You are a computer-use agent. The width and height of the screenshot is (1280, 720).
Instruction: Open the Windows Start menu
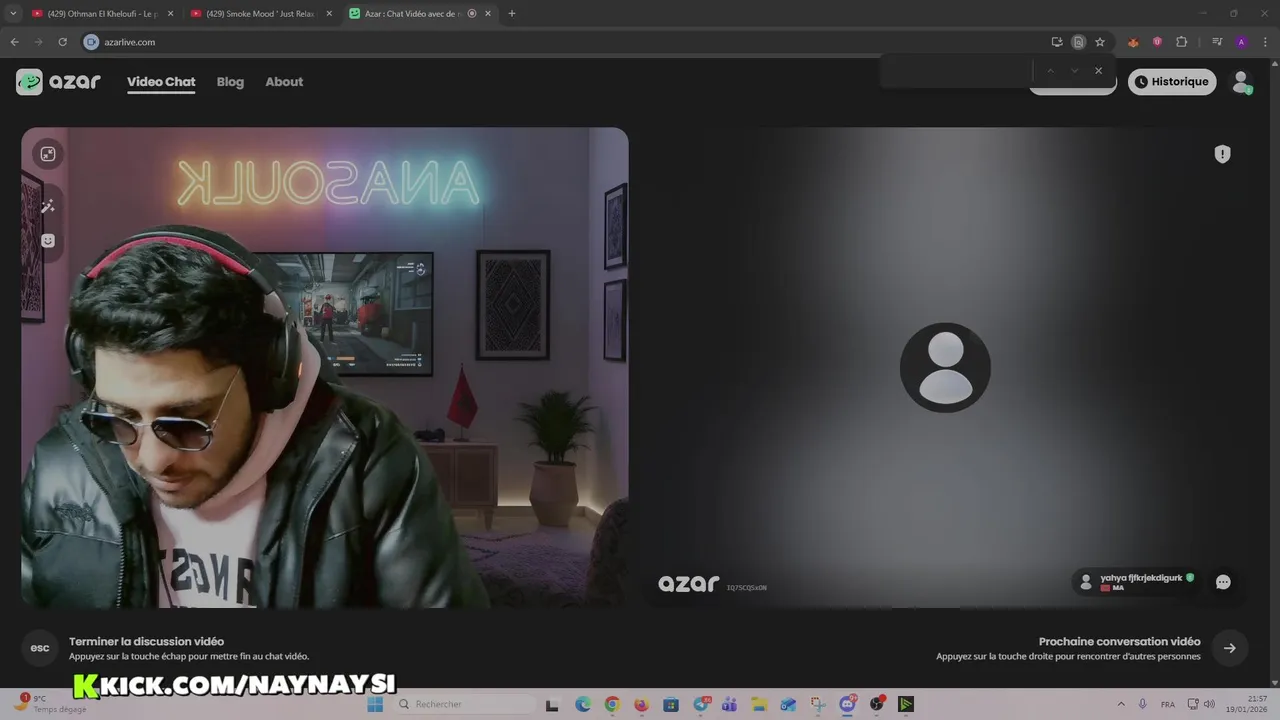tap(375, 704)
